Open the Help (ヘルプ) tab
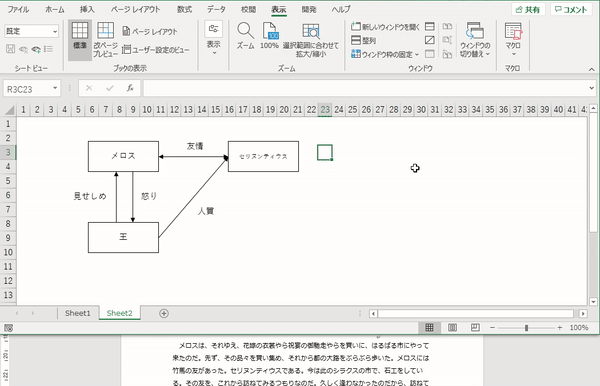 coord(341,9)
